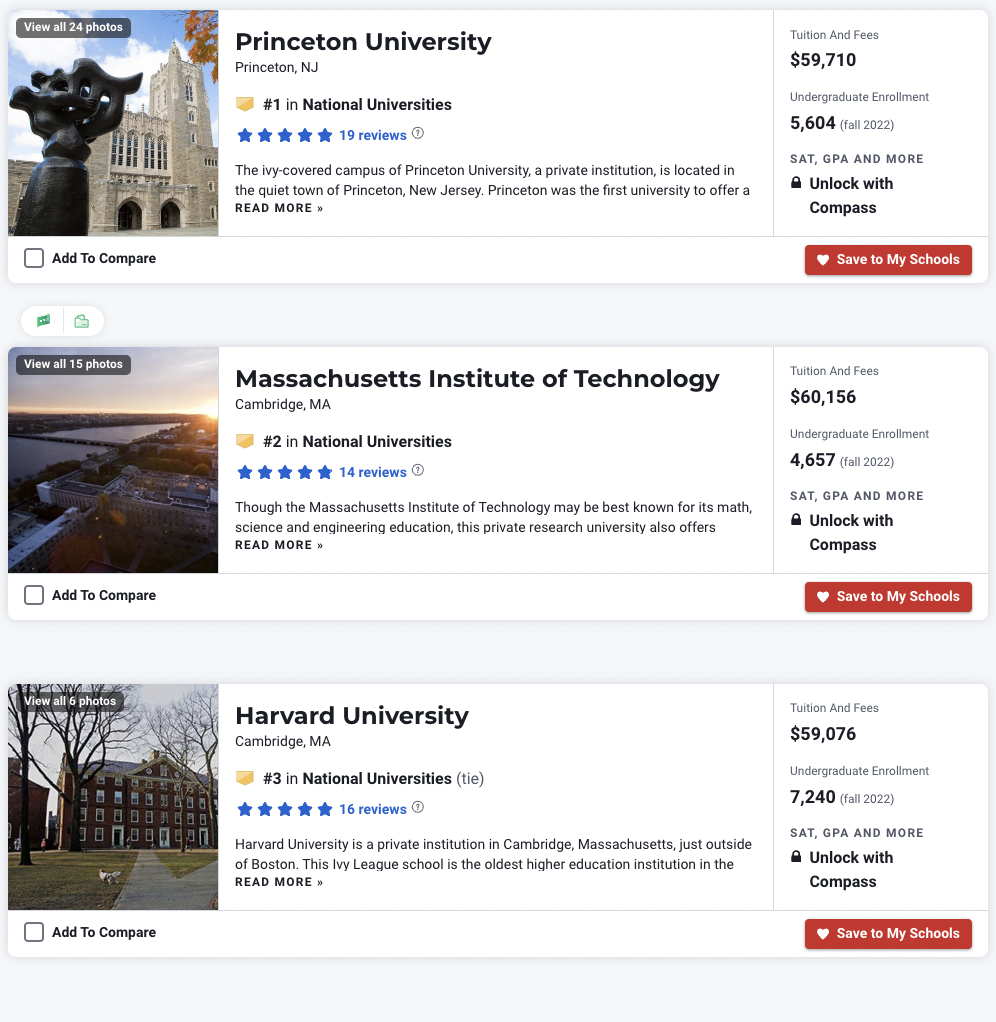Check Add To Compare for Princeton University

coord(34,258)
